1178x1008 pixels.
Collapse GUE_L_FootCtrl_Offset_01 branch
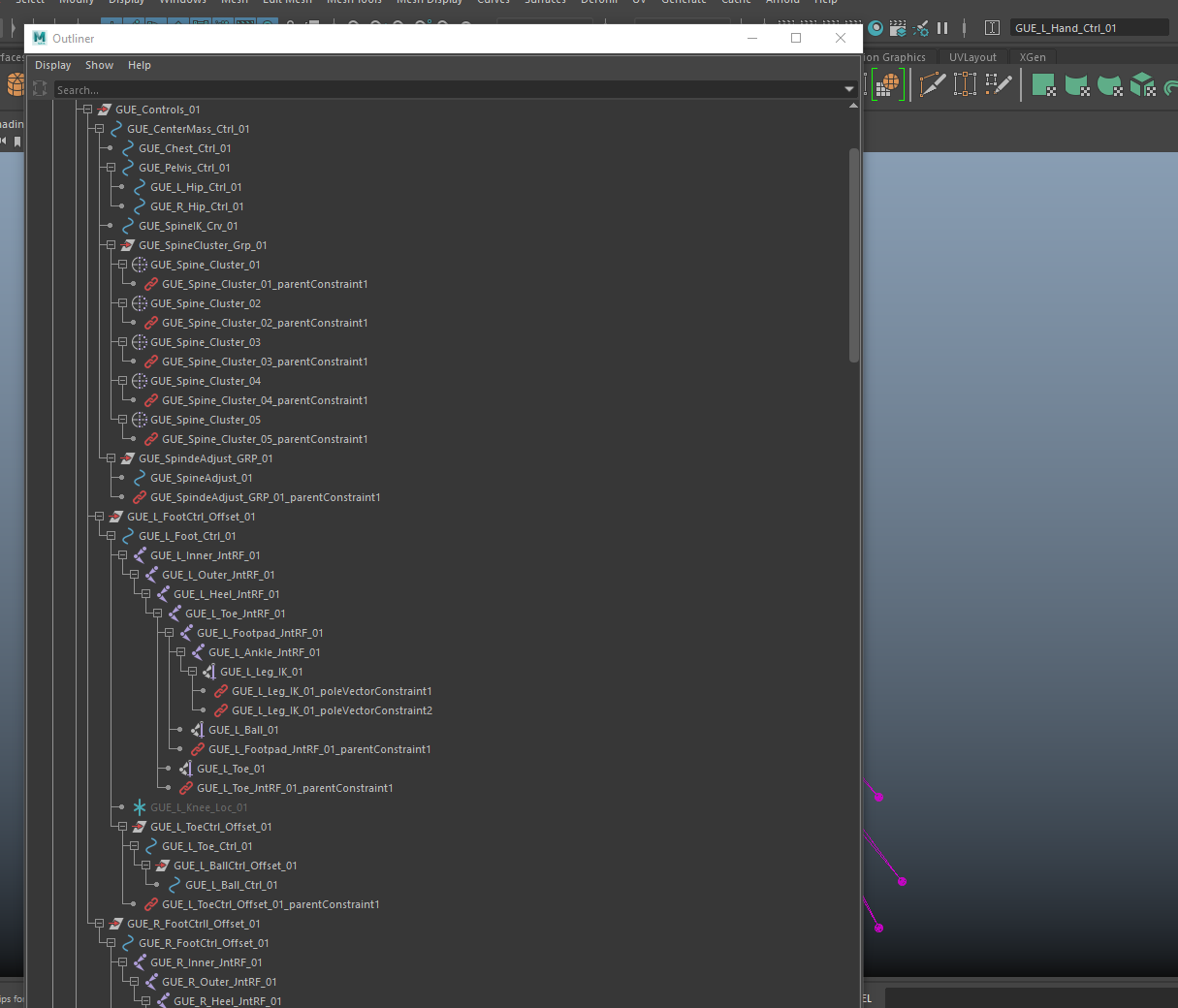click(x=99, y=517)
